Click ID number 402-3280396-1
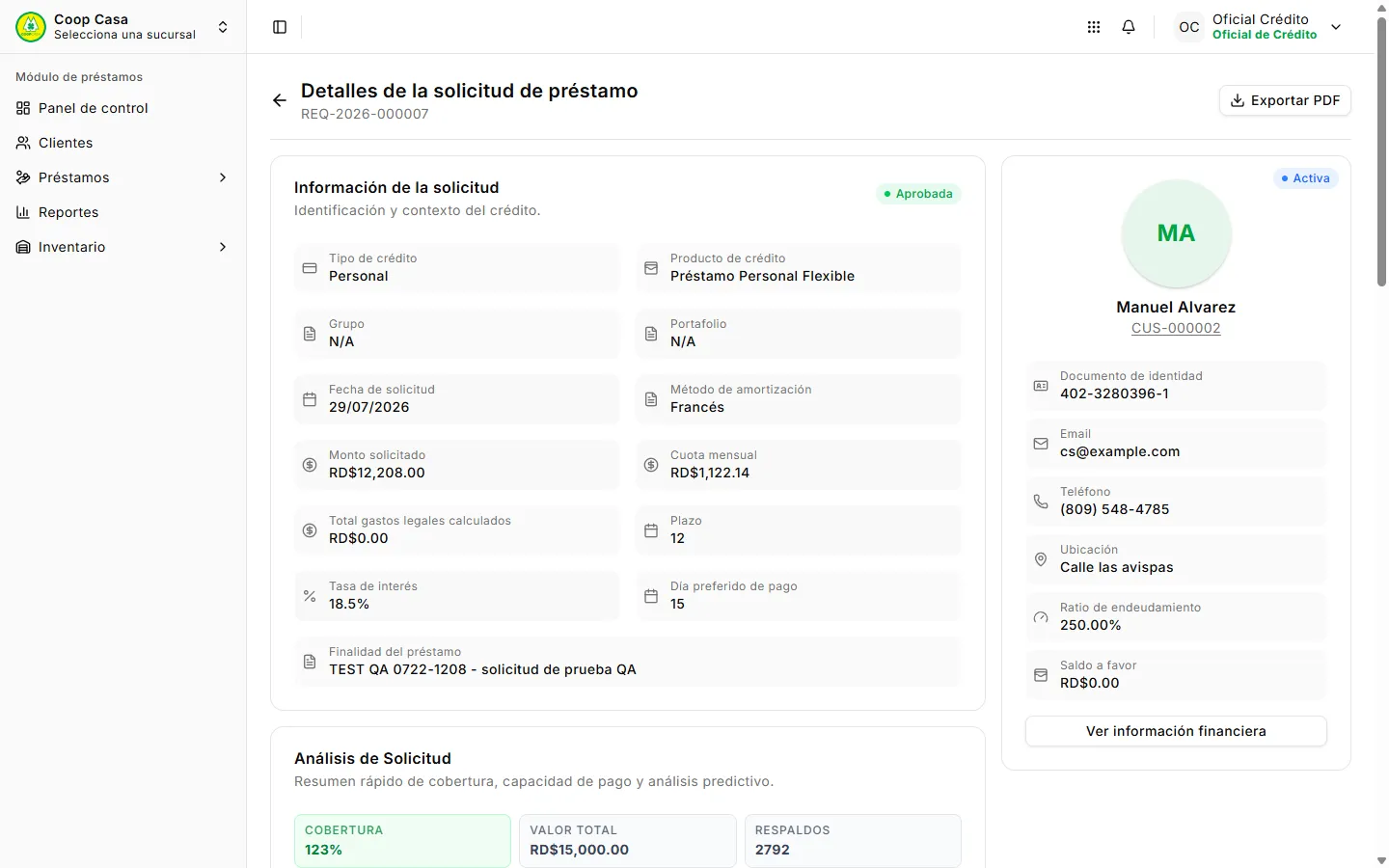1389x868 pixels. point(1114,393)
